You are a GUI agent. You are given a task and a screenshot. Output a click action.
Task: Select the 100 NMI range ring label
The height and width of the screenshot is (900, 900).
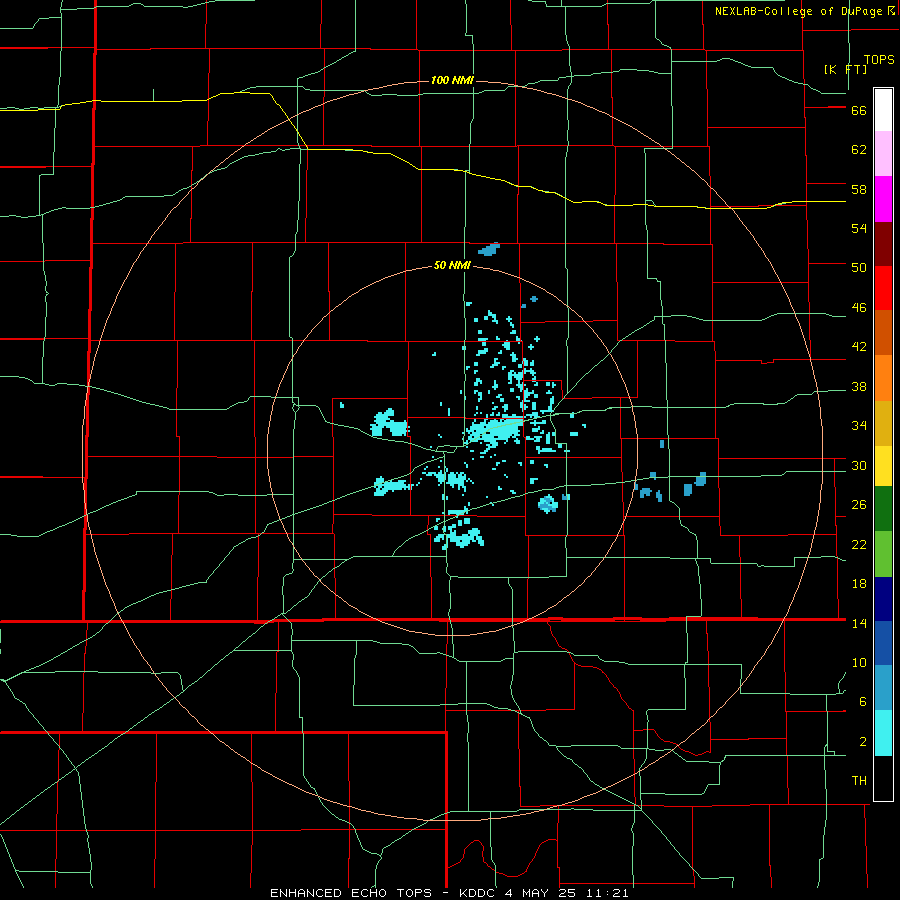[x=452, y=80]
